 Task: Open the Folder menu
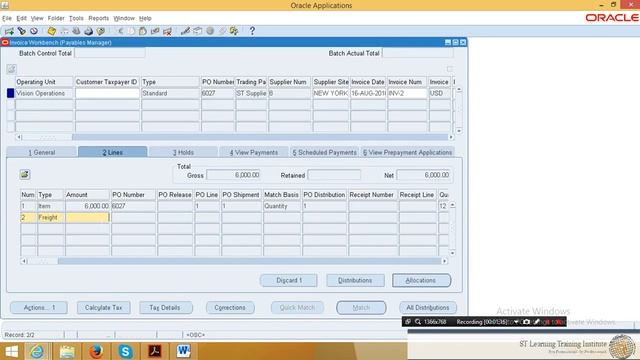(x=56, y=18)
